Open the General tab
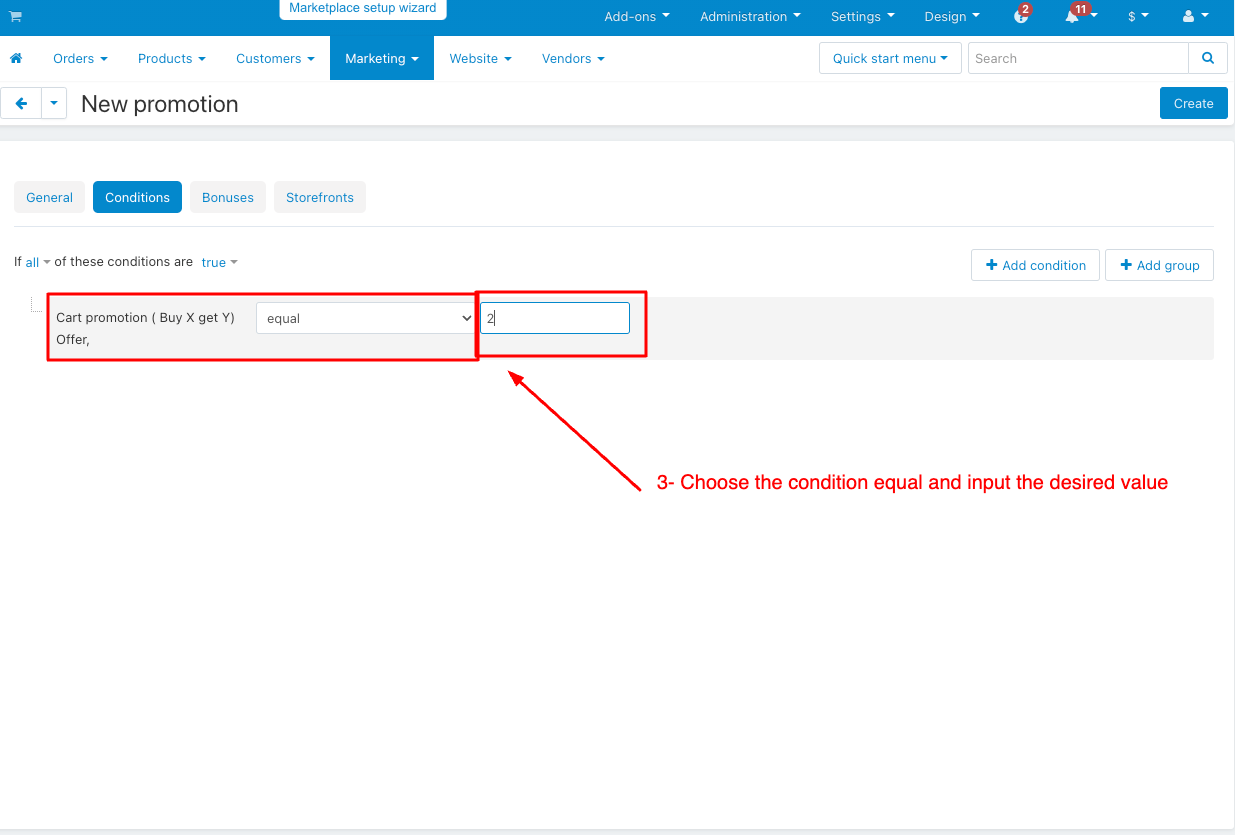 pyautogui.click(x=49, y=197)
